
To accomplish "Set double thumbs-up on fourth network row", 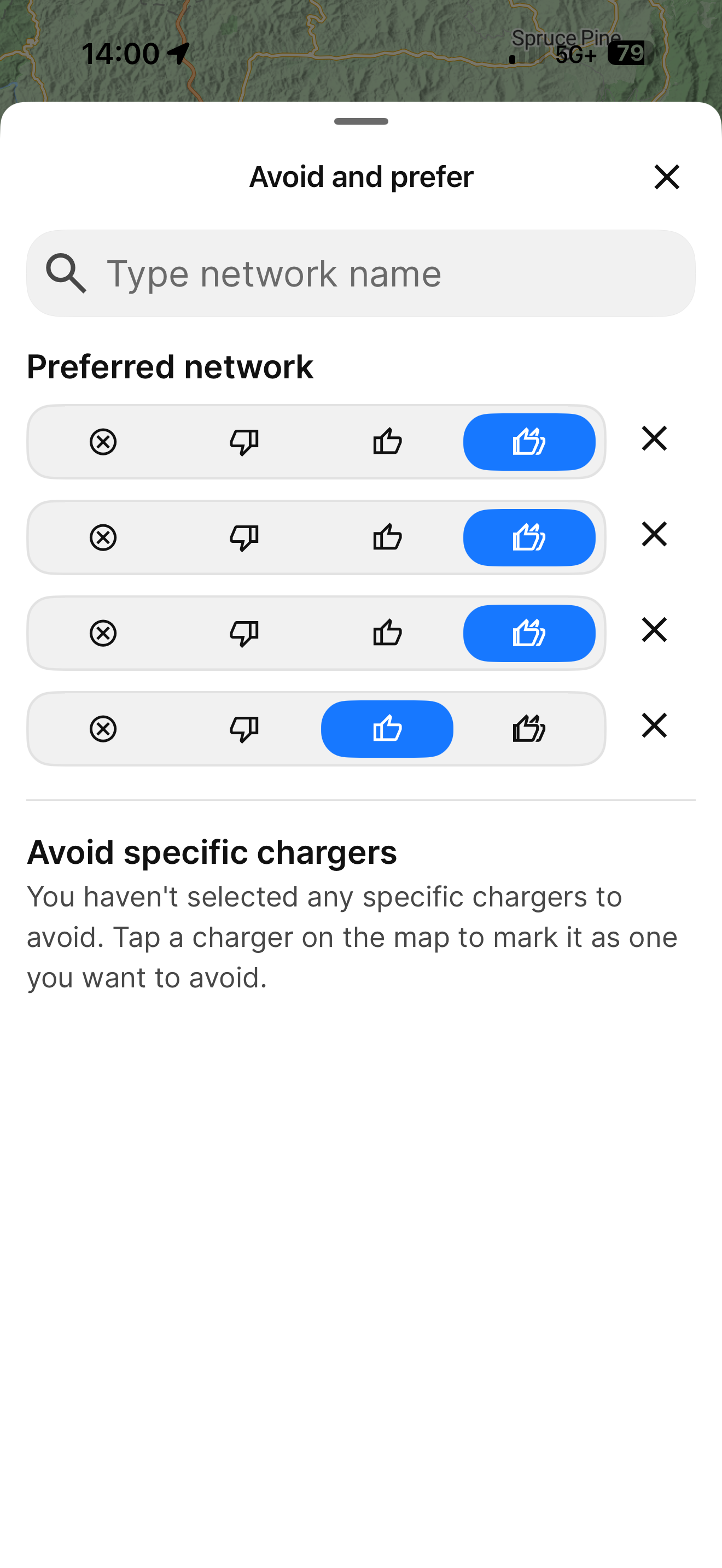I will [529, 729].
